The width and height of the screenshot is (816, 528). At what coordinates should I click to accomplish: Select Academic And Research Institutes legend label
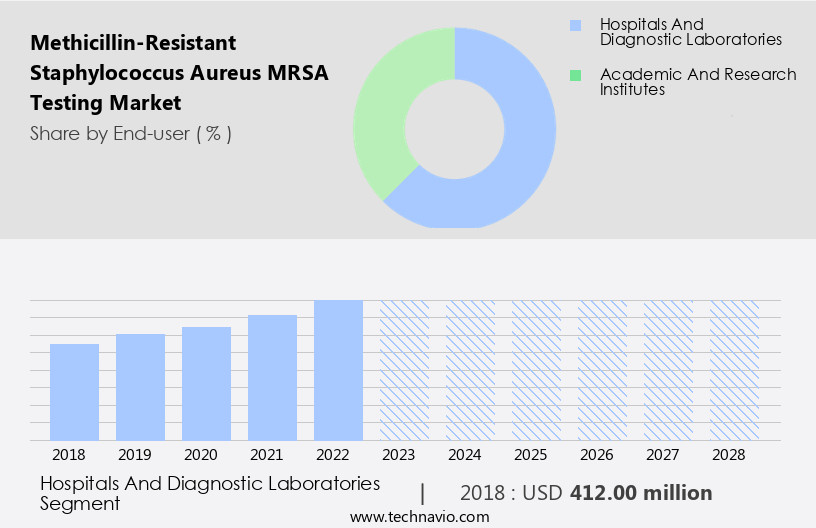click(698, 82)
